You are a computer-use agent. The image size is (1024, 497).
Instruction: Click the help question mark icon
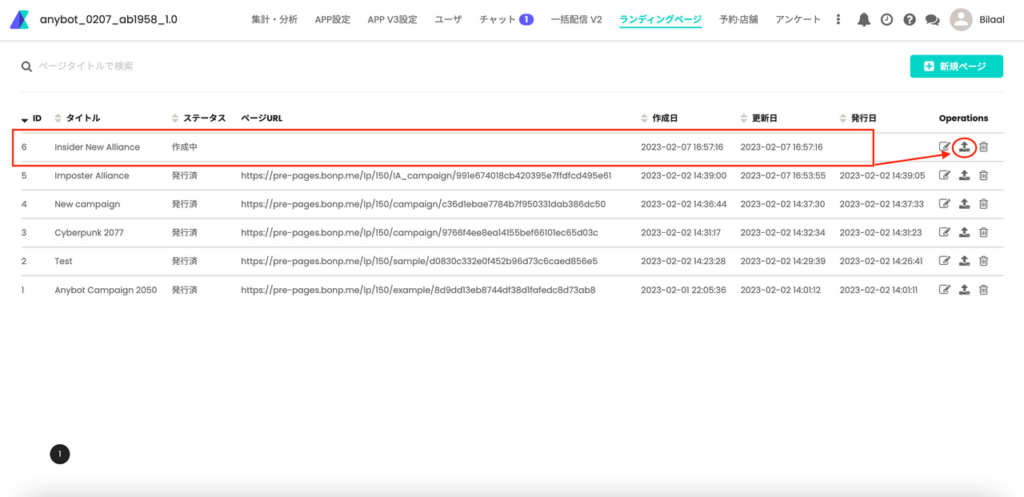tap(909, 19)
